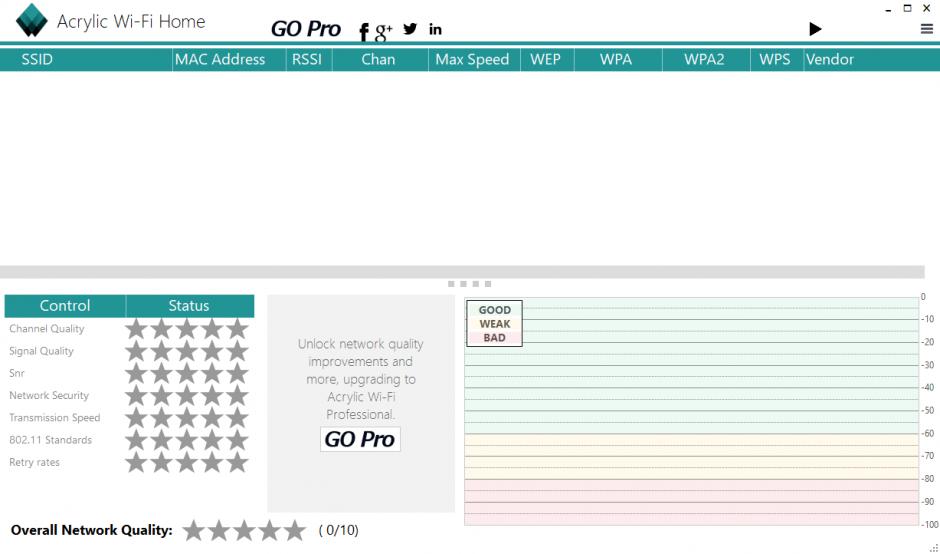Click the Vendor column header
The image size is (940, 554).
pyautogui.click(x=872, y=59)
